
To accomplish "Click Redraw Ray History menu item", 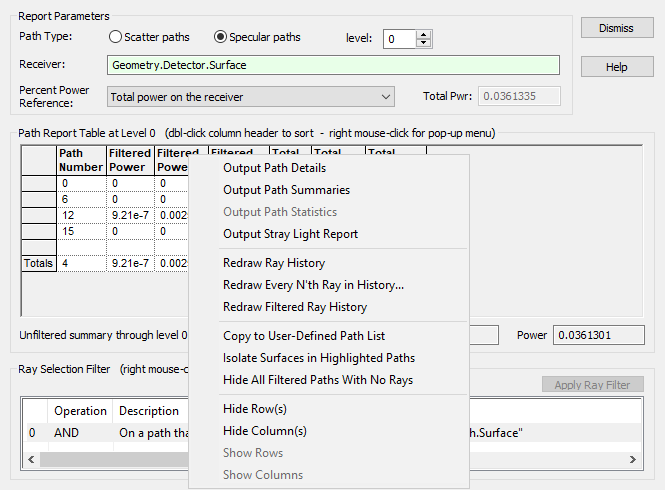I will (x=274, y=263).
